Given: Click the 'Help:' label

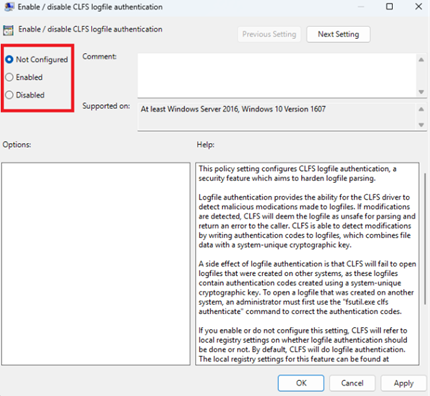Looking at the screenshot, I should 205,145.
